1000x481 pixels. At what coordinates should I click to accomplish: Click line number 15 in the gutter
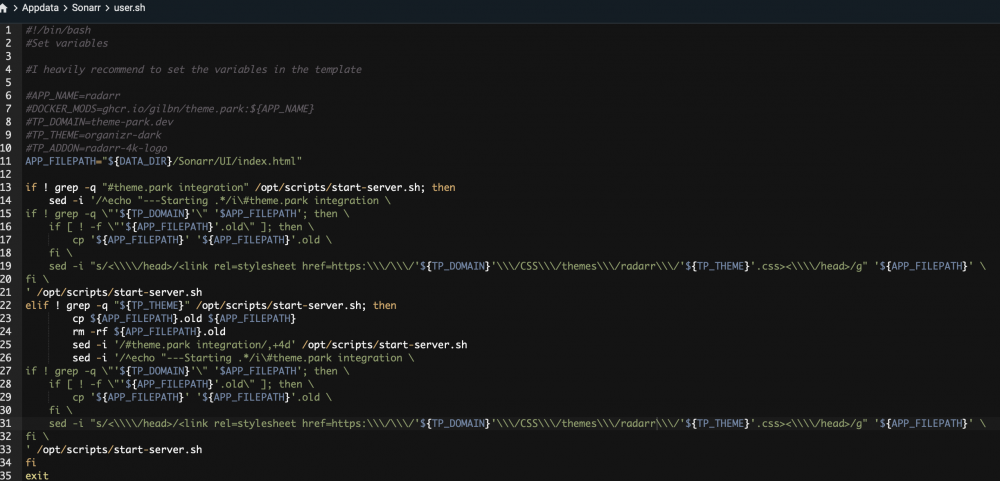pyautogui.click(x=6, y=214)
